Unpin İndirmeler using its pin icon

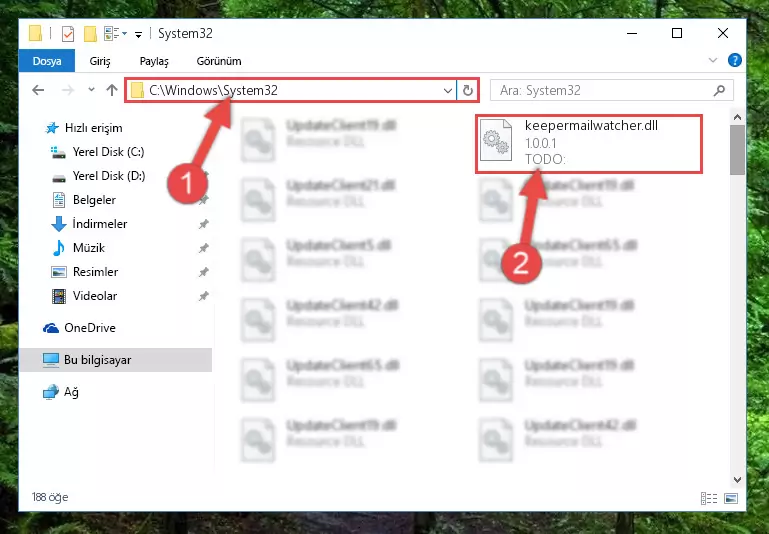tap(204, 224)
